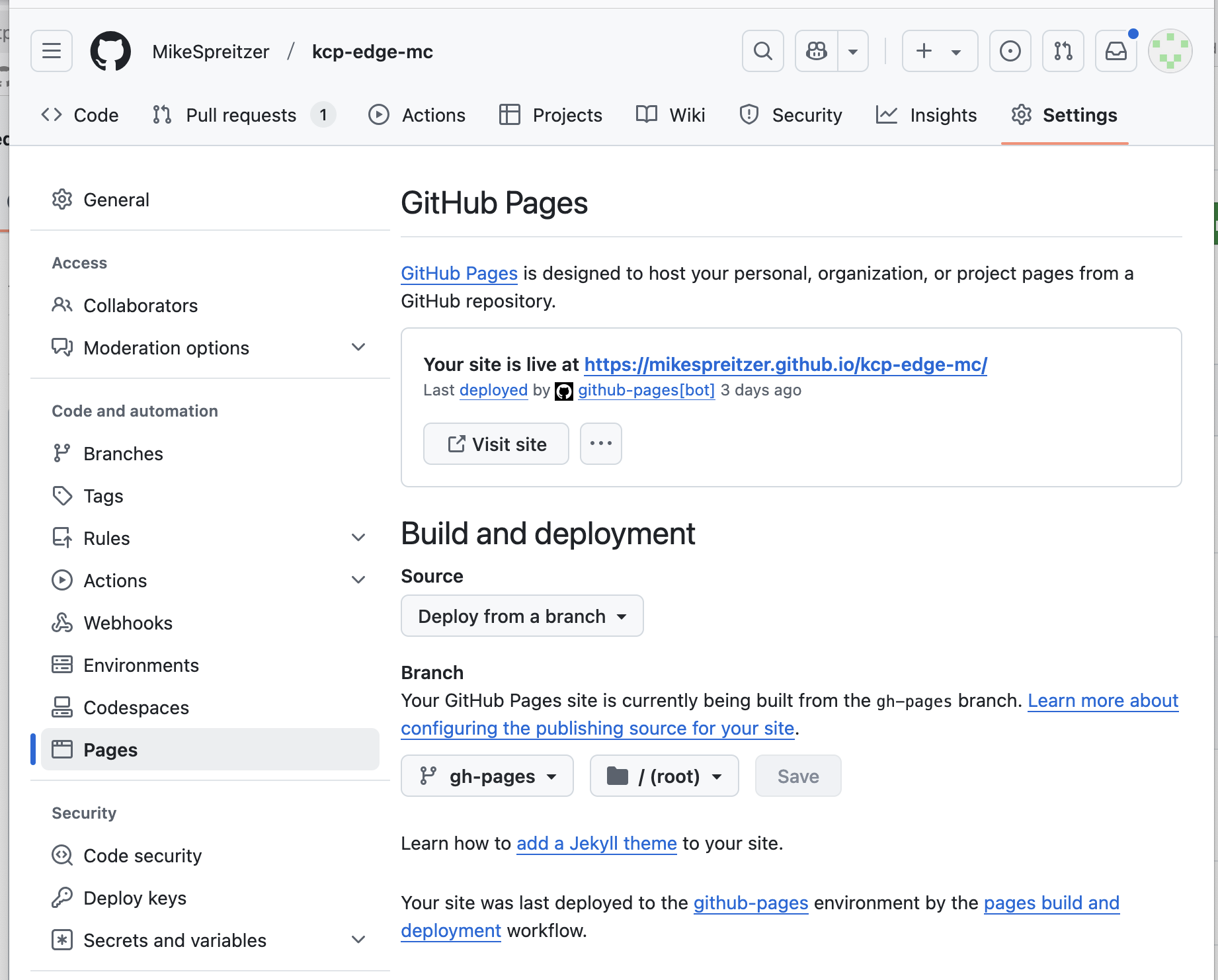Expand the Moderation options section
The width and height of the screenshot is (1218, 980).
point(358,347)
